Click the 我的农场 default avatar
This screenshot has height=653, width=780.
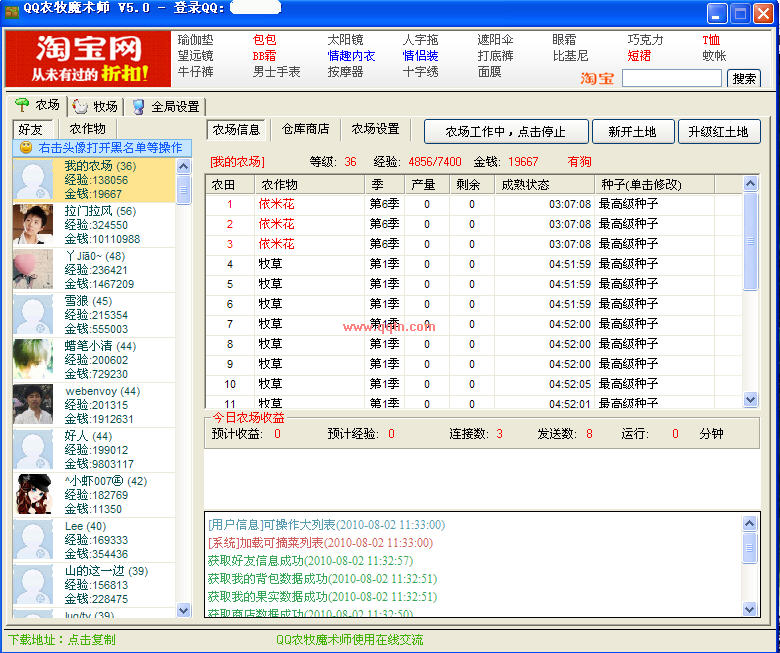tap(33, 180)
